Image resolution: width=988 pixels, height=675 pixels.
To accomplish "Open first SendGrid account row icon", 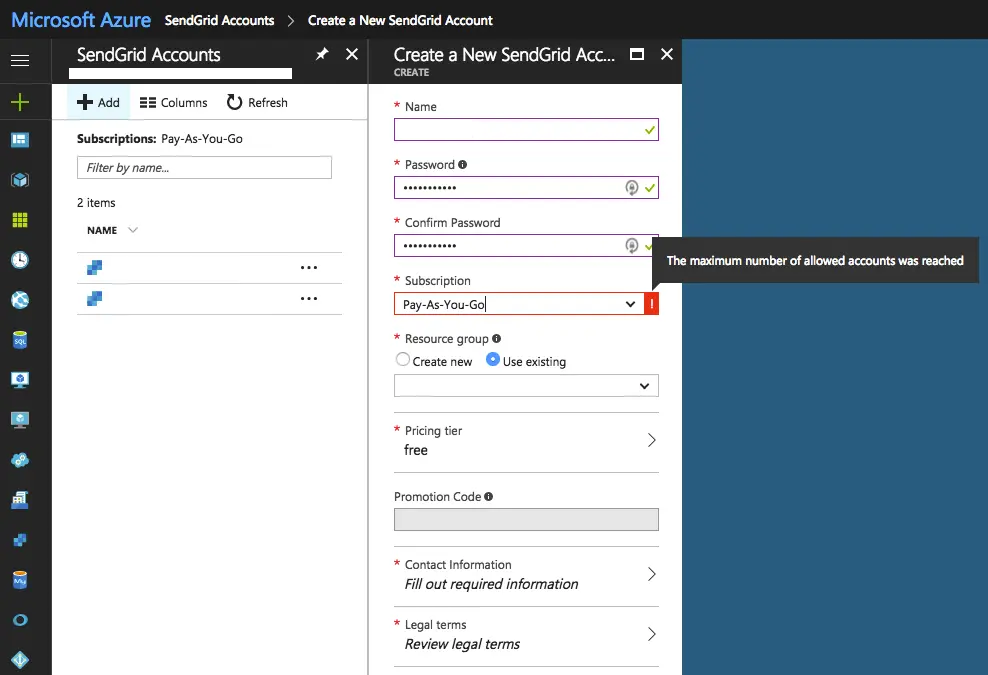I will click(x=95, y=268).
